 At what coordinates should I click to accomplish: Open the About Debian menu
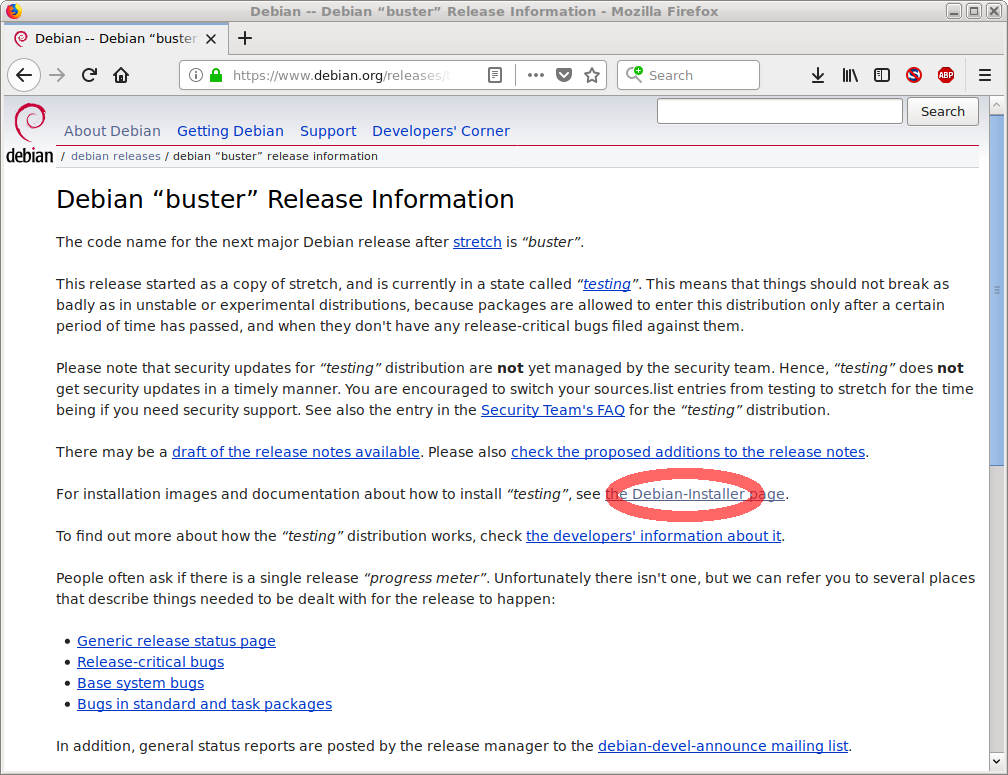(112, 131)
